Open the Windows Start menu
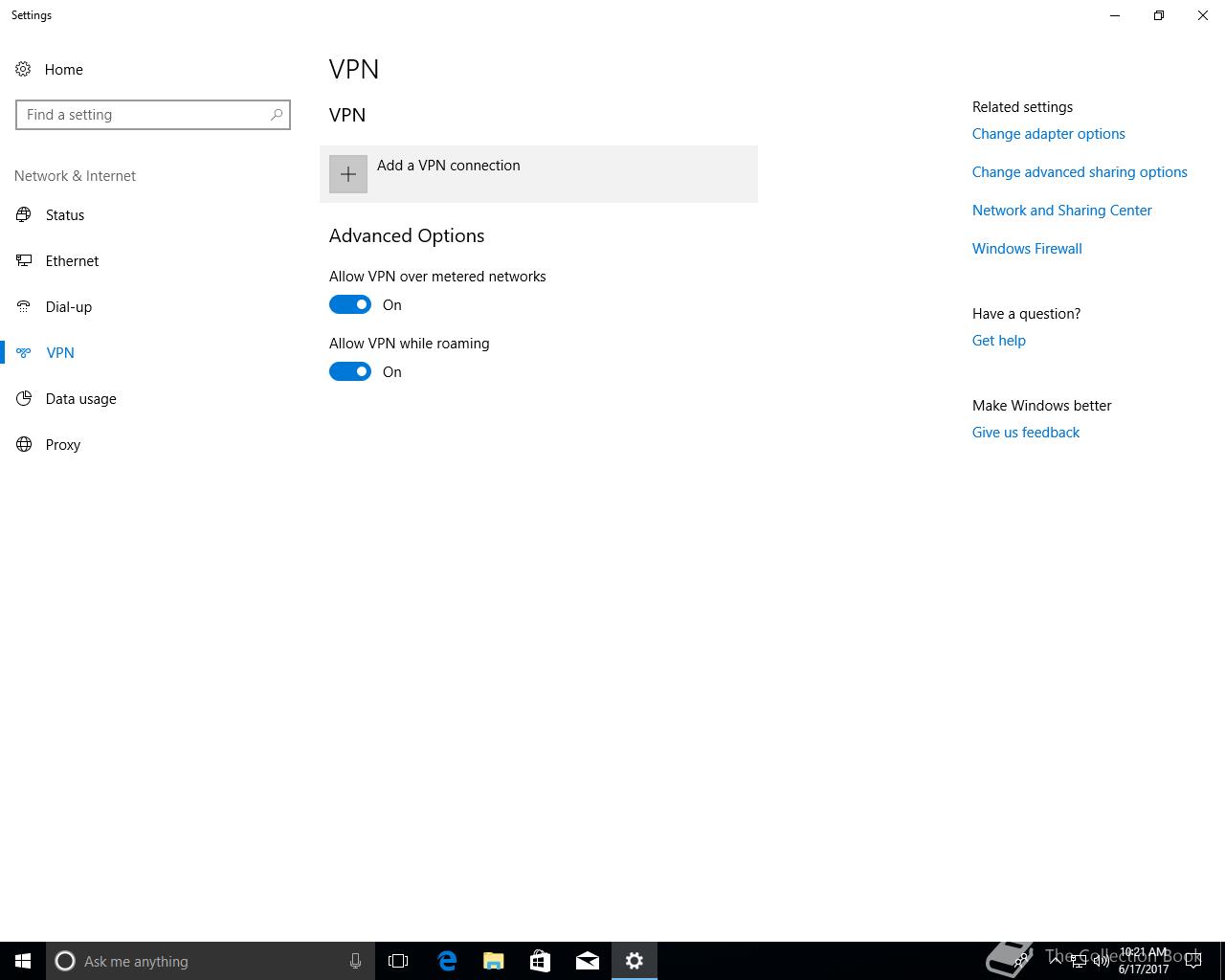Viewport: 1225px width, 980px height. [x=23, y=961]
